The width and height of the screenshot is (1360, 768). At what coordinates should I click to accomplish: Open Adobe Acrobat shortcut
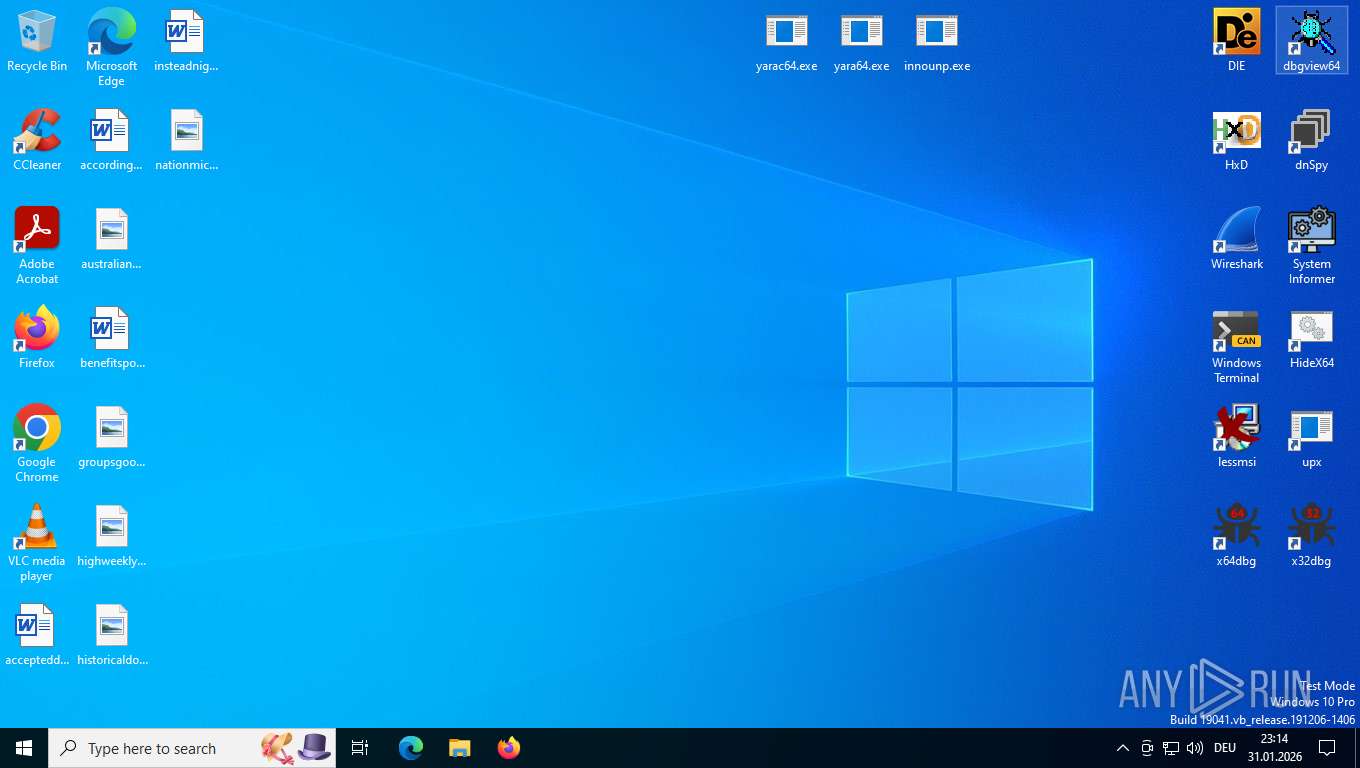pos(37,246)
